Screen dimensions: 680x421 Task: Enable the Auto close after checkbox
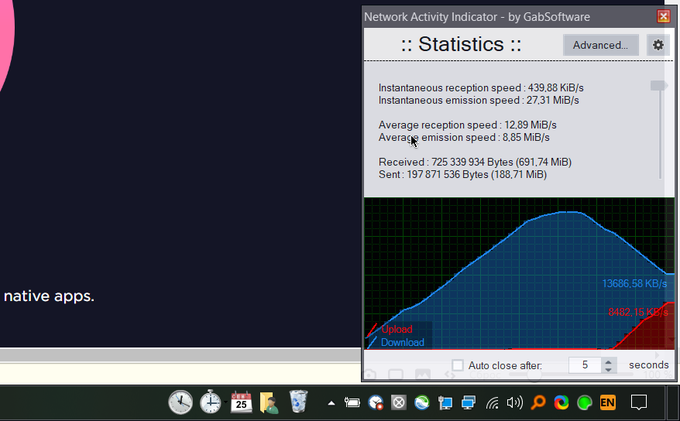click(x=458, y=366)
